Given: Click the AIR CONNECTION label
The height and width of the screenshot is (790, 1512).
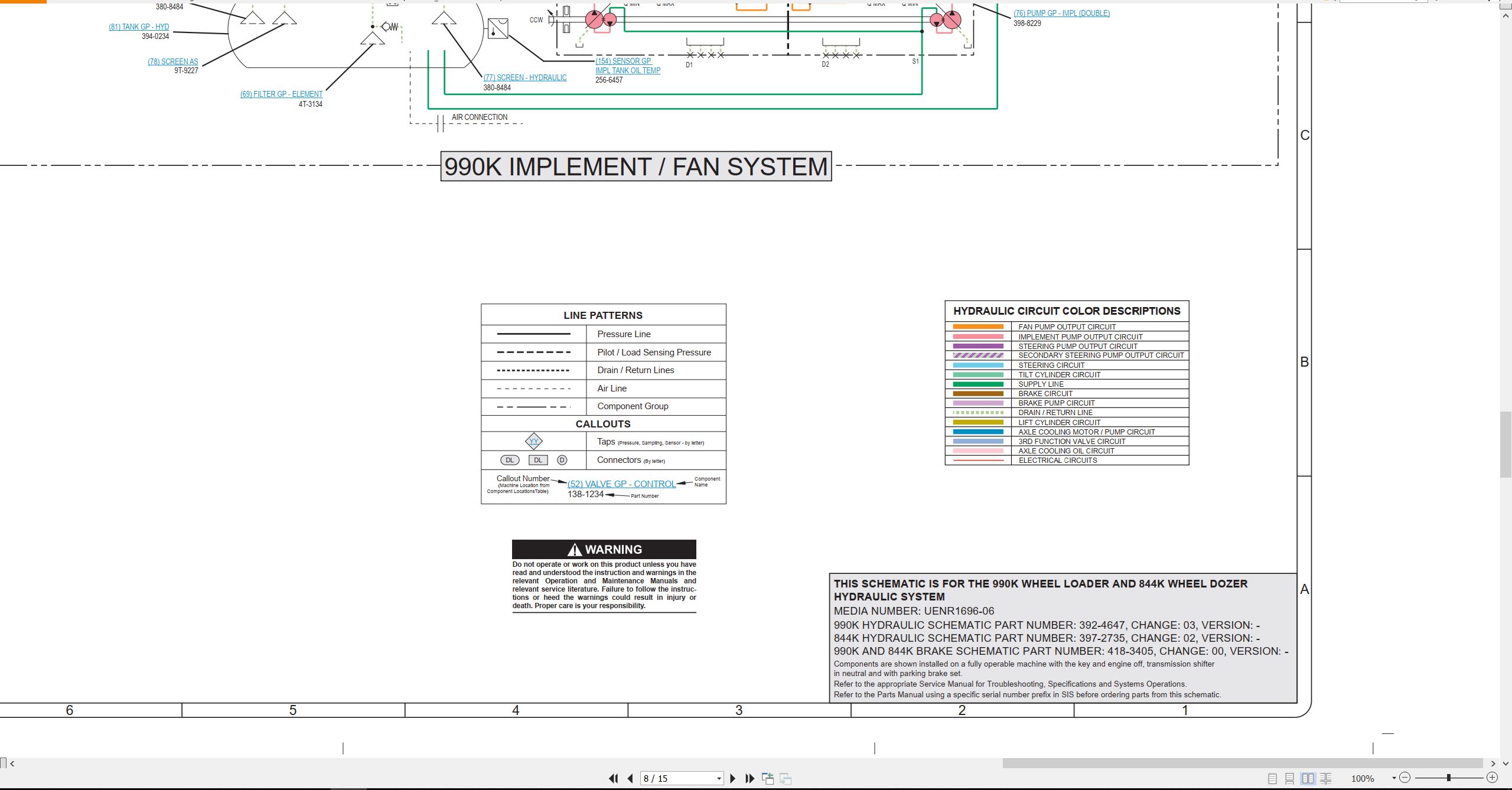Looking at the screenshot, I should (x=480, y=117).
